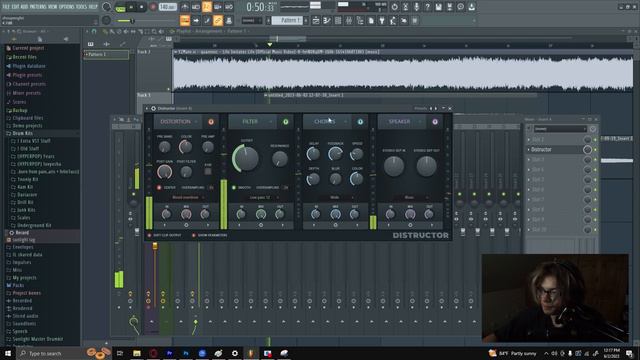Toggle the Center option in Distortion
Viewport: 640px width, 360px height.
(159, 188)
